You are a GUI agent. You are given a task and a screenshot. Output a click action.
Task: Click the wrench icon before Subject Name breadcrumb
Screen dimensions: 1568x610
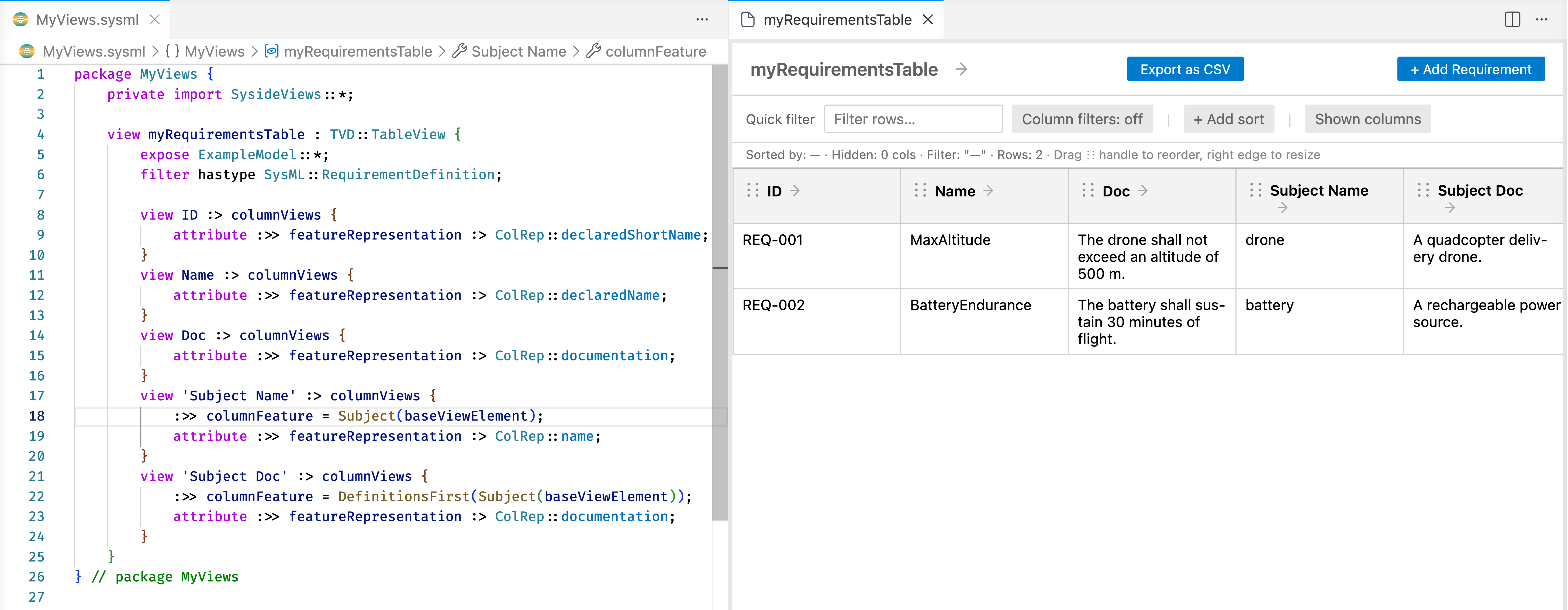pos(460,51)
